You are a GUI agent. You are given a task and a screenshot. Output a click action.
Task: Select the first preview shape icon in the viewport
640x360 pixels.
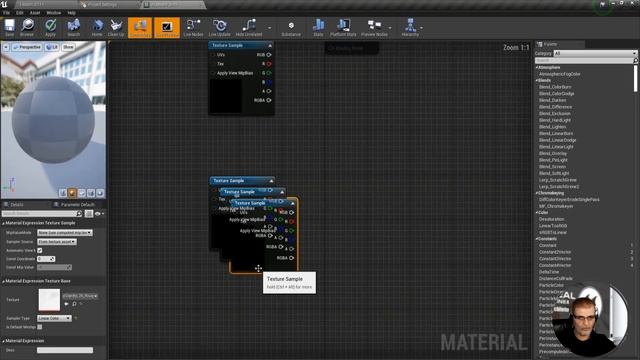click(x=63, y=193)
